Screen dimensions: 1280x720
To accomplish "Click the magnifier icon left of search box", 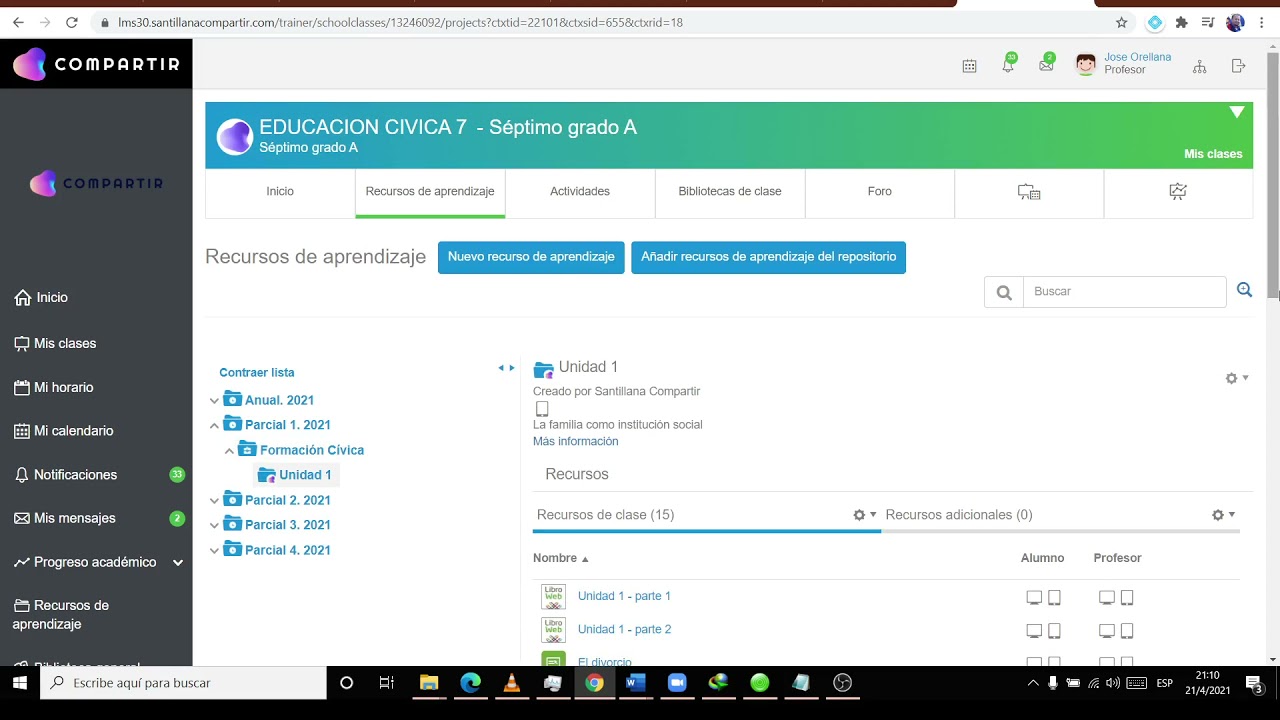I will coord(1004,292).
